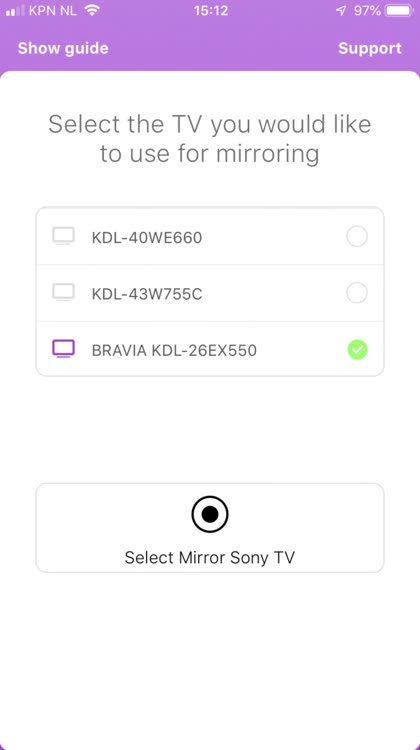The width and height of the screenshot is (420, 750).
Task: Tap the TV icon beside KDL-40WE660
Action: click(64, 236)
